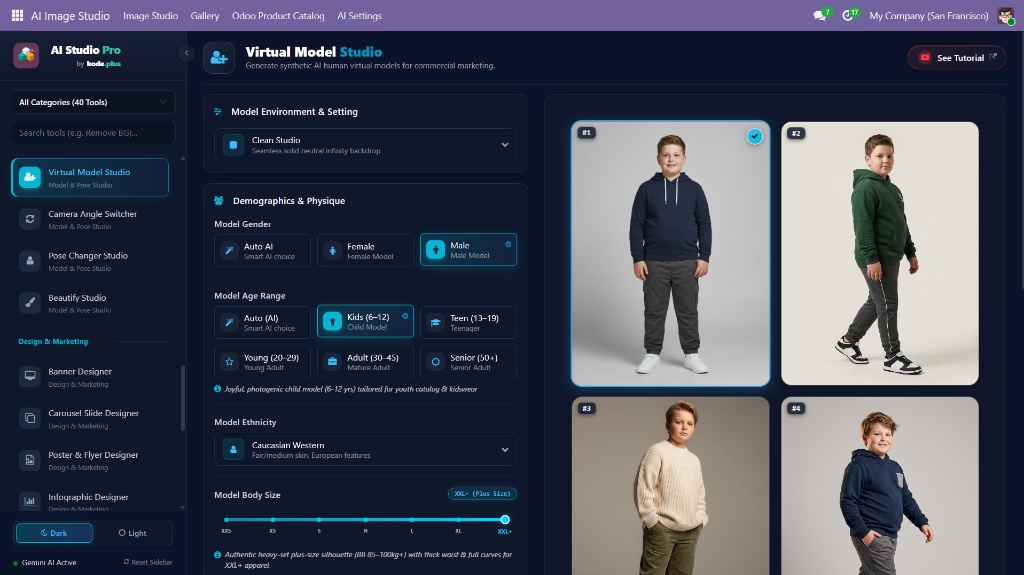Click the AI Image Studio app title
This screenshot has width=1024, height=575.
71,16
